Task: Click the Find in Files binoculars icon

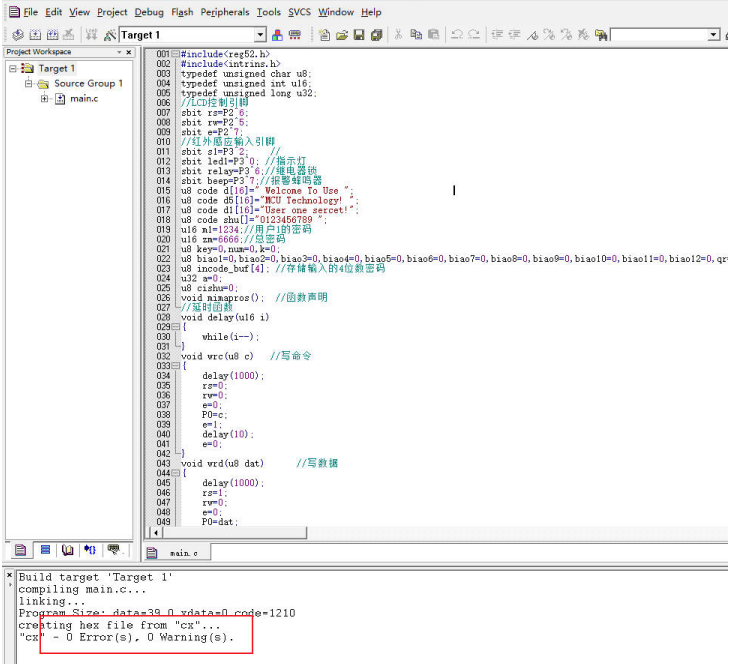Action: click(601, 35)
